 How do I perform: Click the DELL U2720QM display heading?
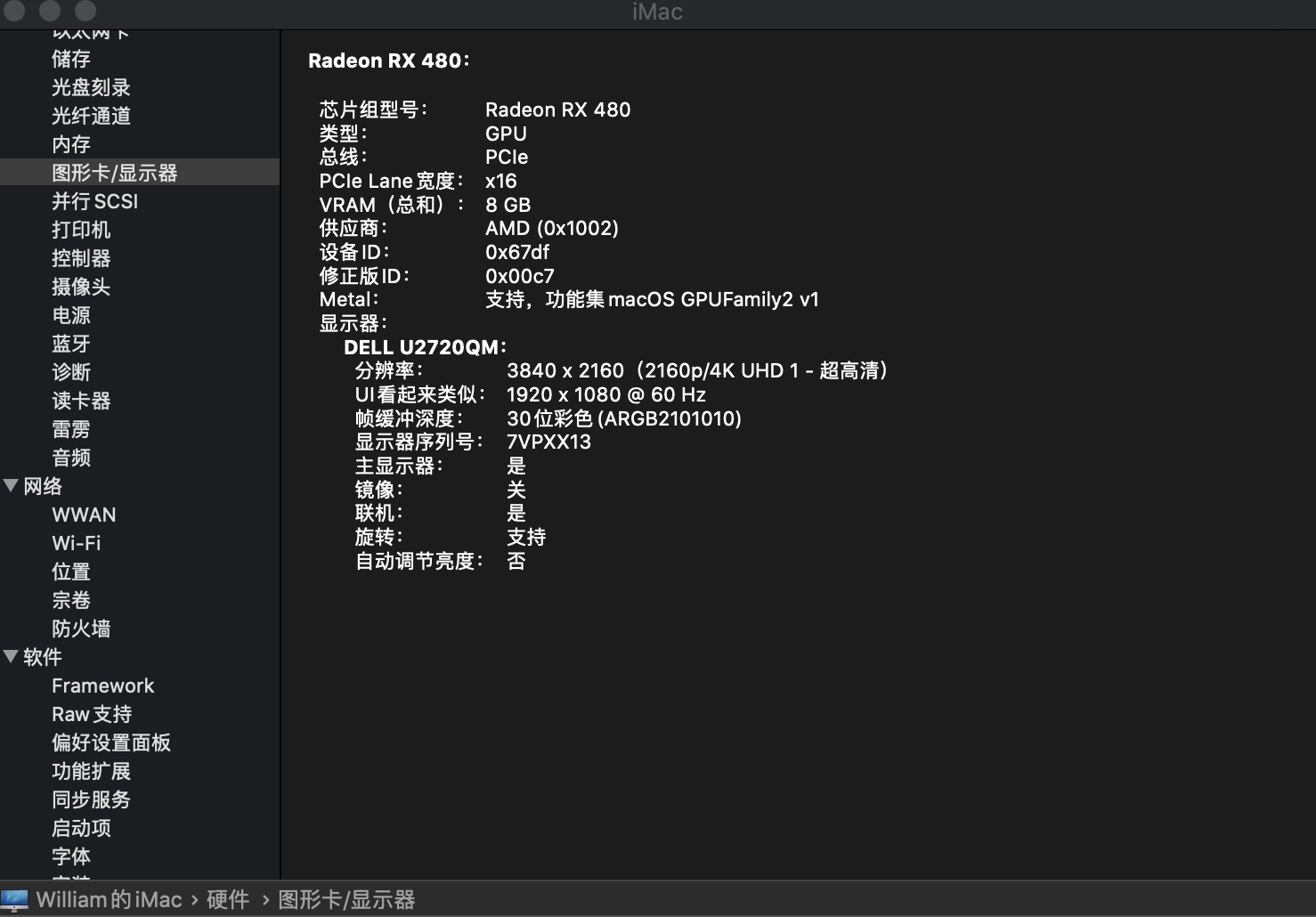tap(425, 347)
